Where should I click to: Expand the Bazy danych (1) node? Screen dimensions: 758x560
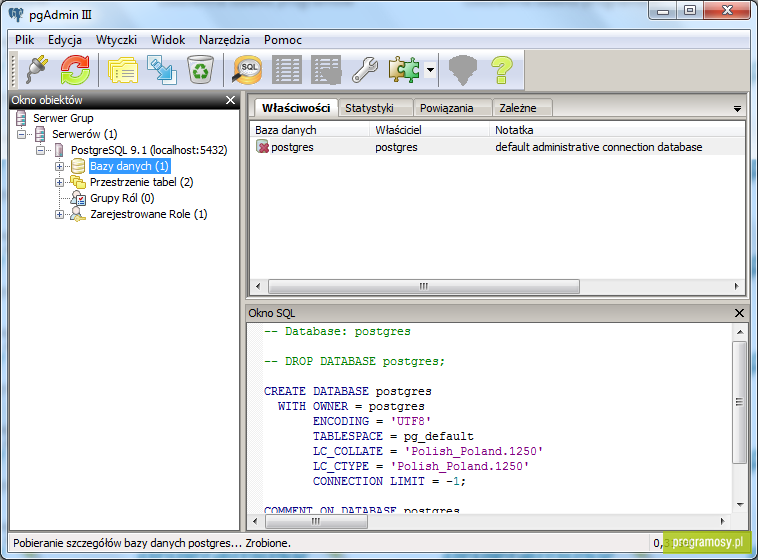point(59,166)
